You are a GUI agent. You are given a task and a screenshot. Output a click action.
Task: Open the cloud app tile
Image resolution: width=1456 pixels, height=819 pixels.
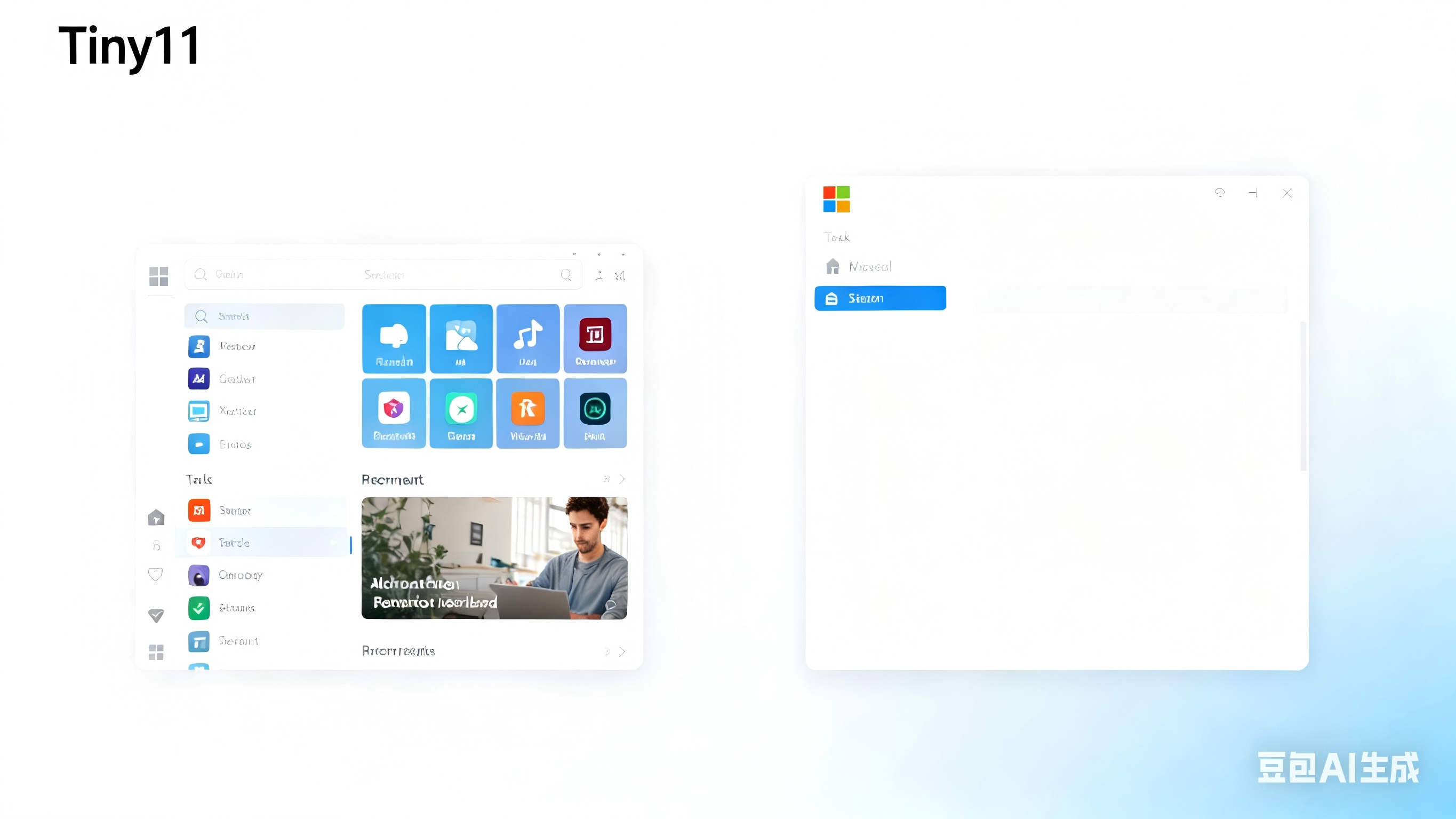coord(394,338)
